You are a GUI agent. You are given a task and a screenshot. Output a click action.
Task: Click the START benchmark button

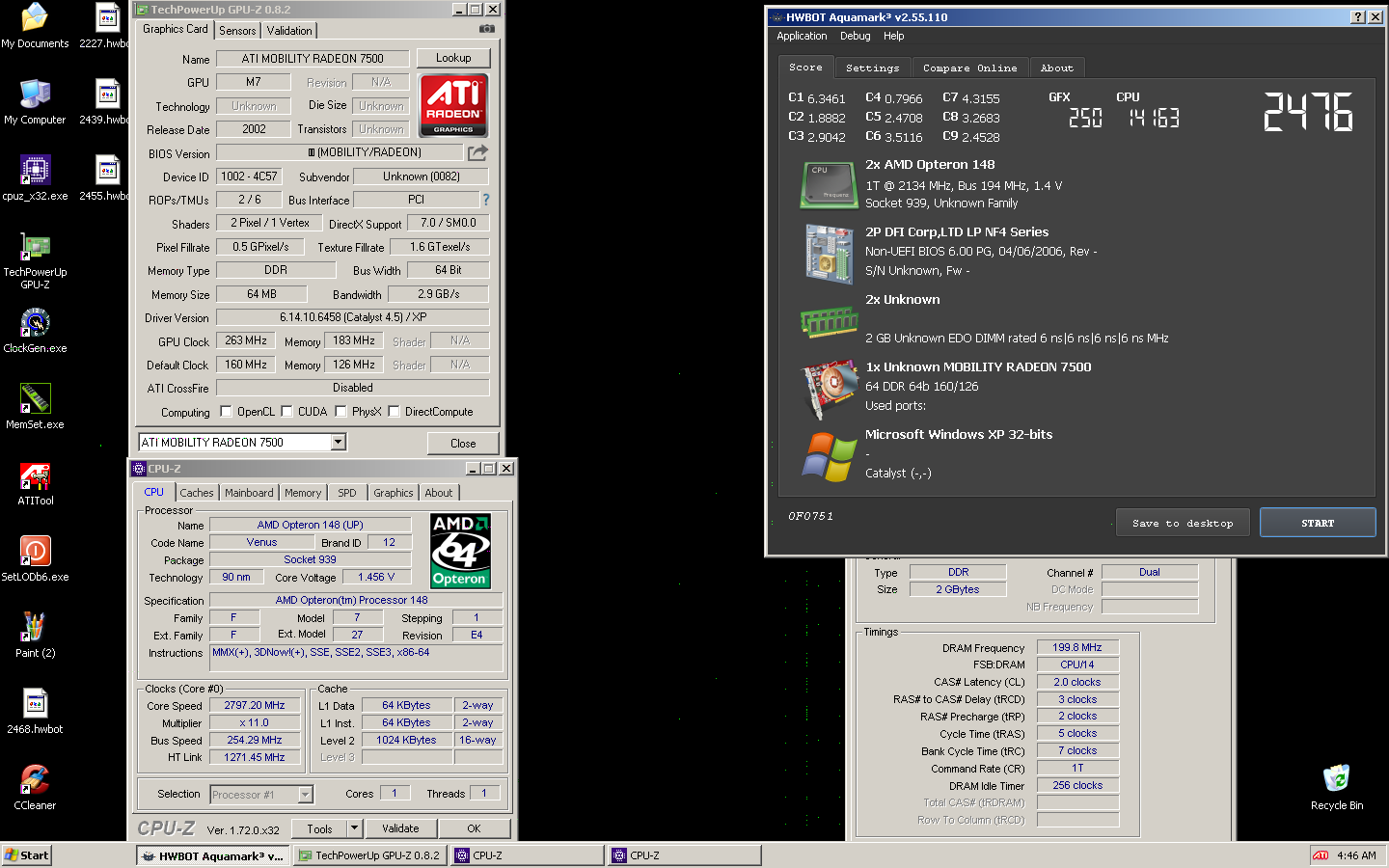[x=1318, y=523]
